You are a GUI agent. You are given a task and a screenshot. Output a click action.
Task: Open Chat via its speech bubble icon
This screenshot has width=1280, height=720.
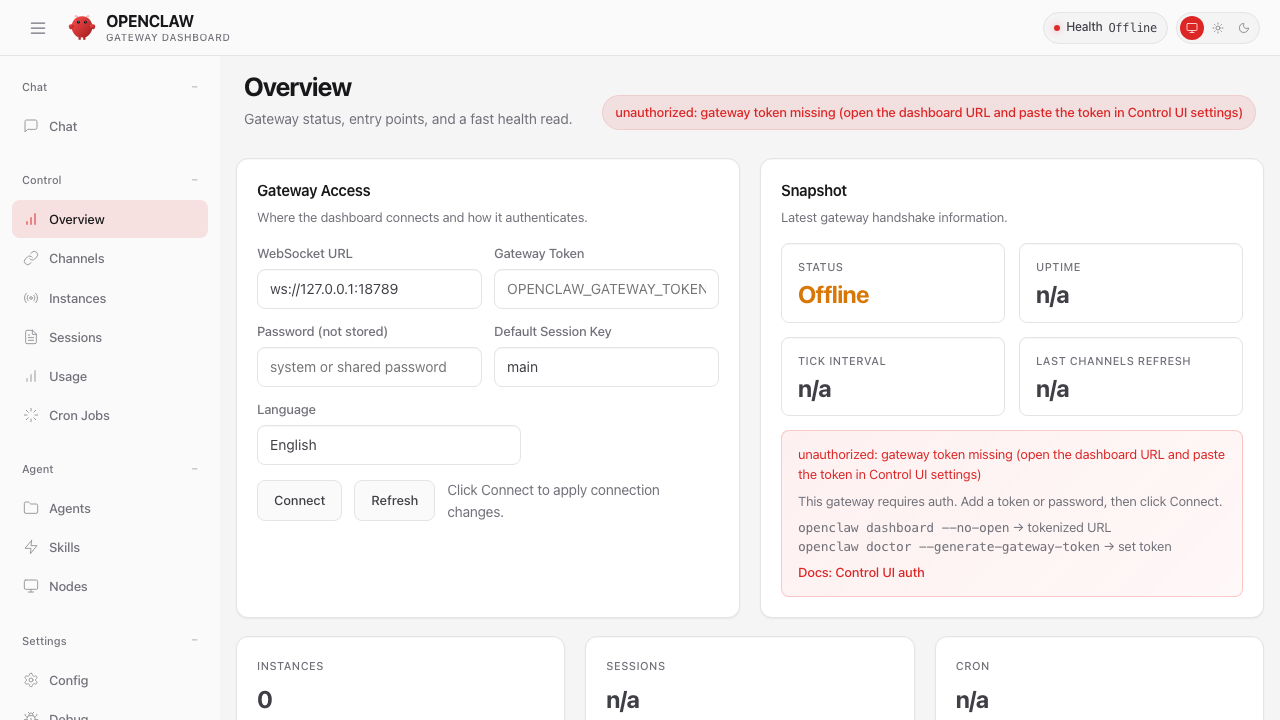click(31, 126)
